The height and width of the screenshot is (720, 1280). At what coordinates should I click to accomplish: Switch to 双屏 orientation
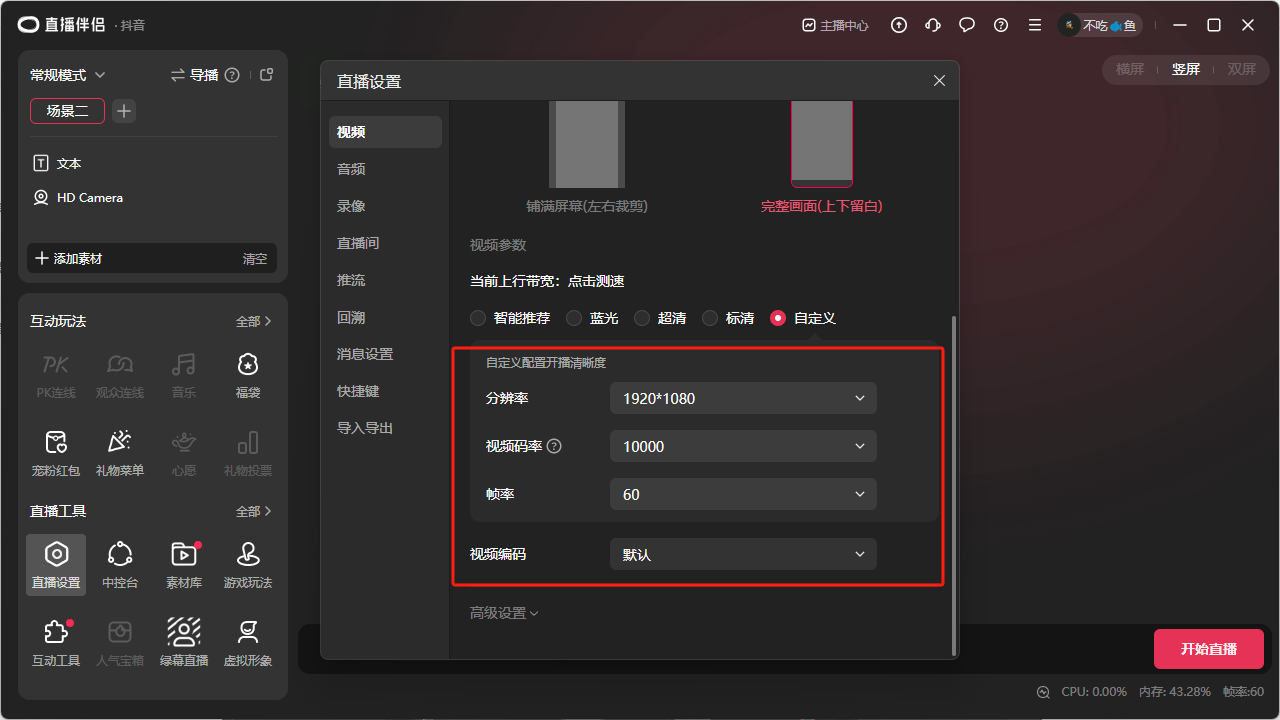coord(1242,69)
